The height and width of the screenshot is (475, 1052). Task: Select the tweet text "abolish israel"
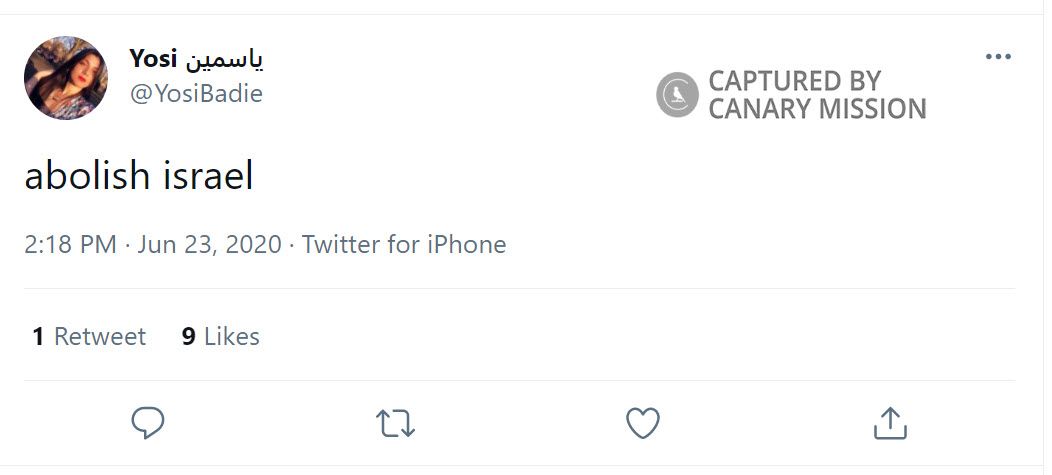pyautogui.click(x=139, y=177)
